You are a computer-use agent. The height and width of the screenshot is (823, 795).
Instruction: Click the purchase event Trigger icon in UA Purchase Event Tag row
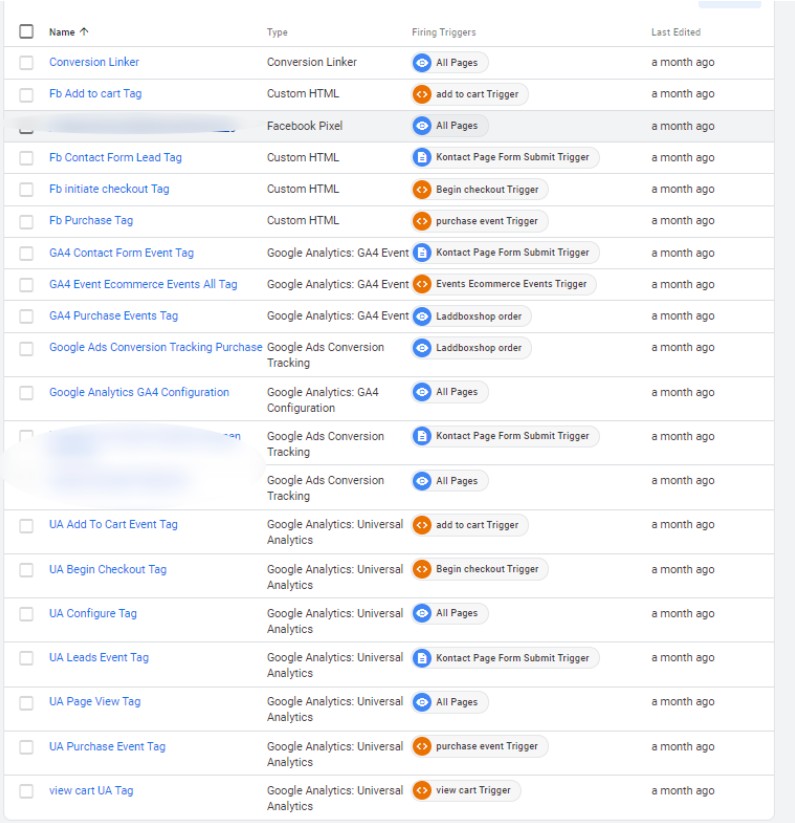(422, 746)
